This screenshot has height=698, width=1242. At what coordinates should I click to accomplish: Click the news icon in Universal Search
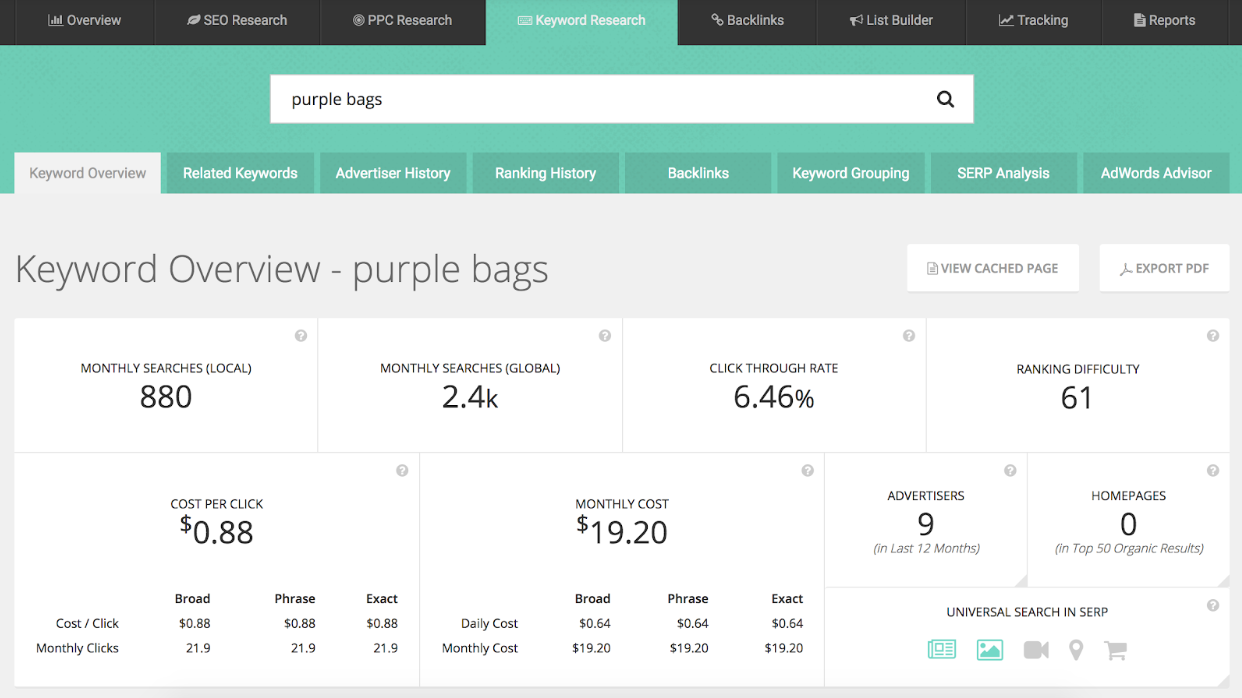[942, 650]
